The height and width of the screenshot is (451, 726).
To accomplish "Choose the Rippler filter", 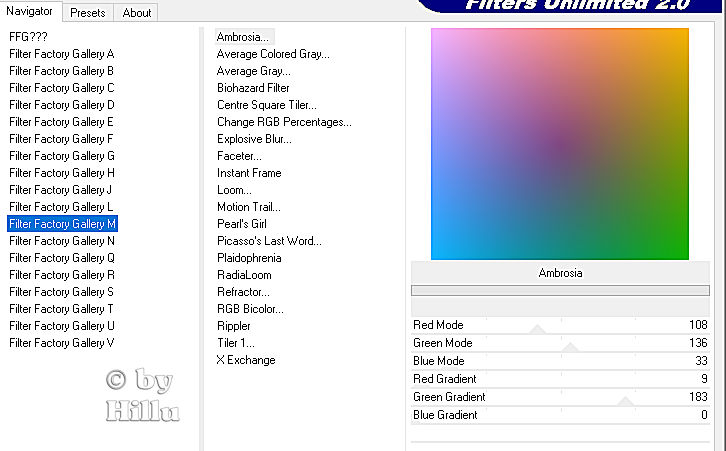I will point(234,326).
